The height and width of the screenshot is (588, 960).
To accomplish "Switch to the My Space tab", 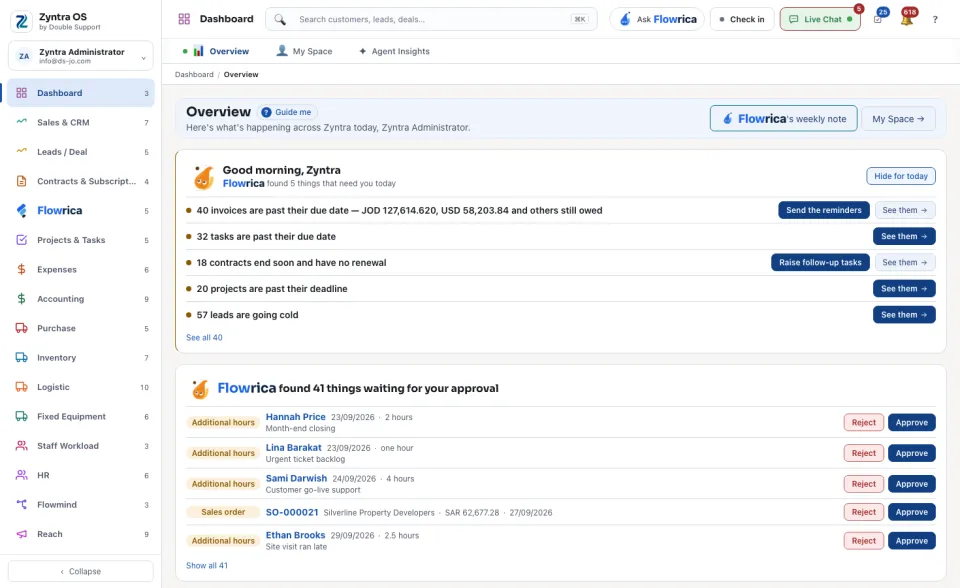I will (304, 51).
